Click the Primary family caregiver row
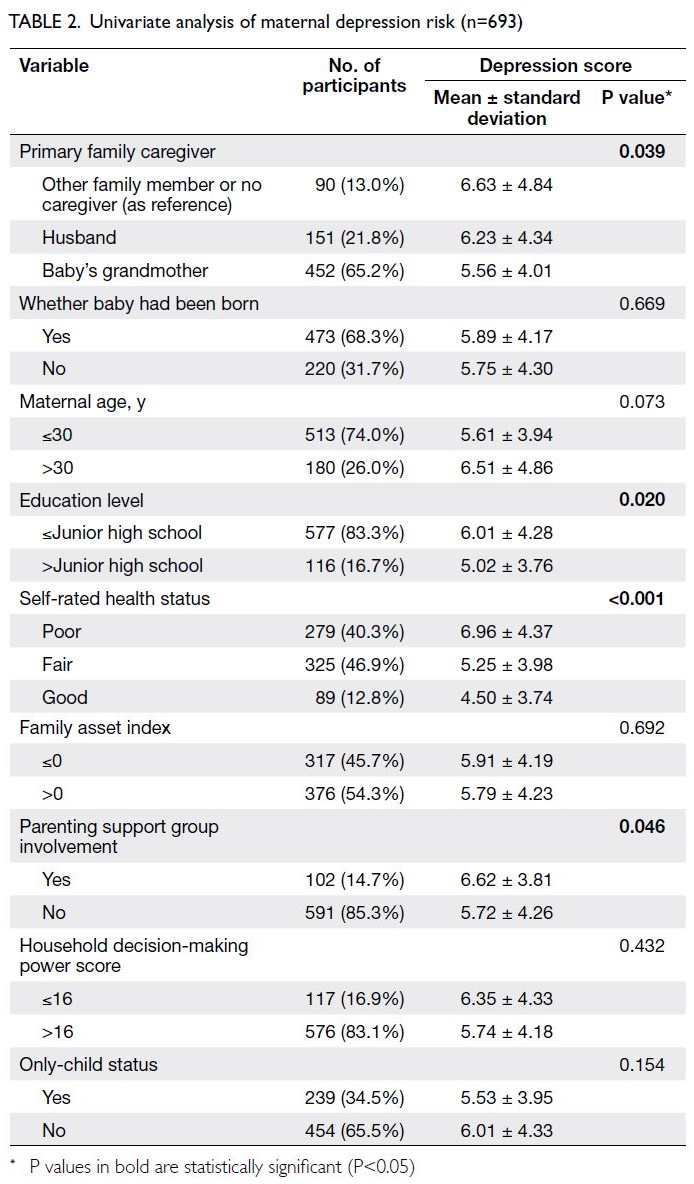 347,151
